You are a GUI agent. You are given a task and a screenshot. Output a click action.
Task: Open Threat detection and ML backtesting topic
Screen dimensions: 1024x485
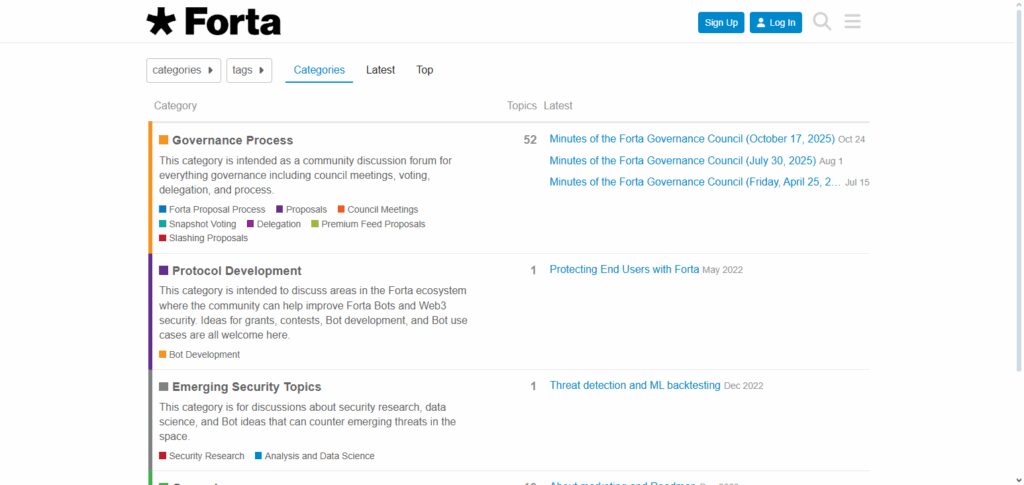point(635,385)
